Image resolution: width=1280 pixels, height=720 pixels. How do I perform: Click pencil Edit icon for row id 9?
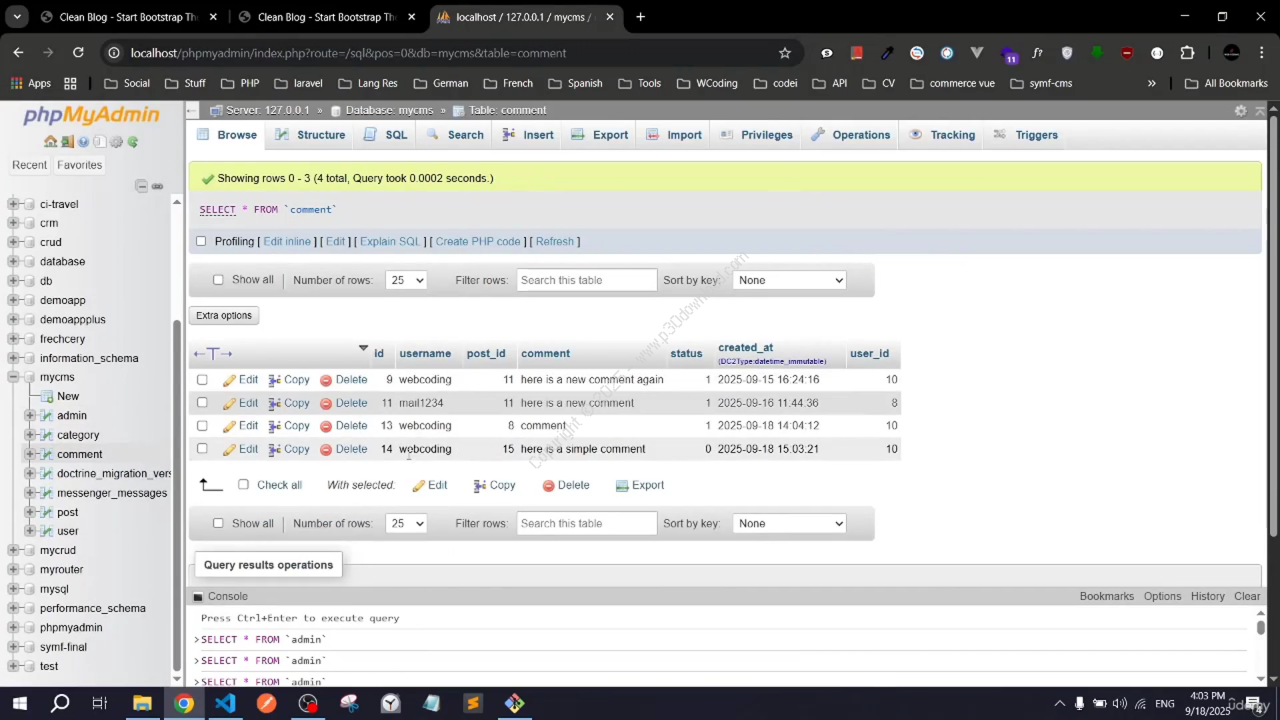[229, 380]
